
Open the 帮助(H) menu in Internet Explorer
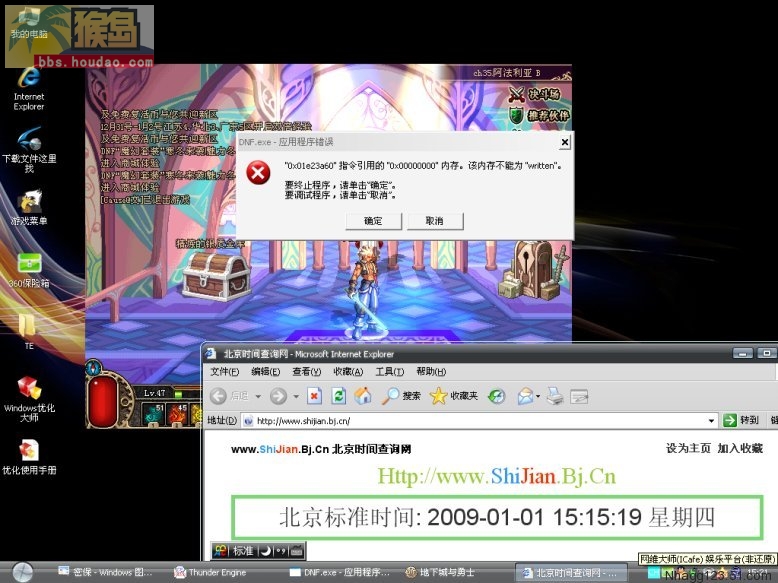pyautogui.click(x=431, y=372)
